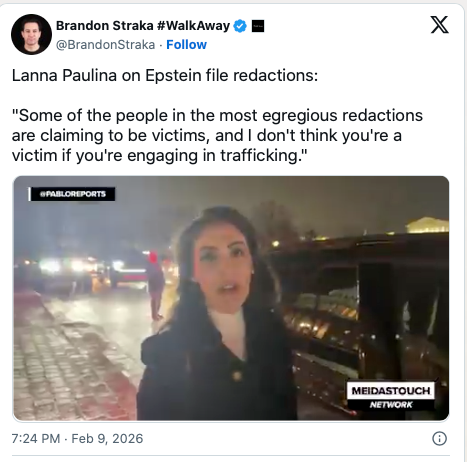Click the @PABLOREPORTS watermark label on video

[x=72, y=194]
